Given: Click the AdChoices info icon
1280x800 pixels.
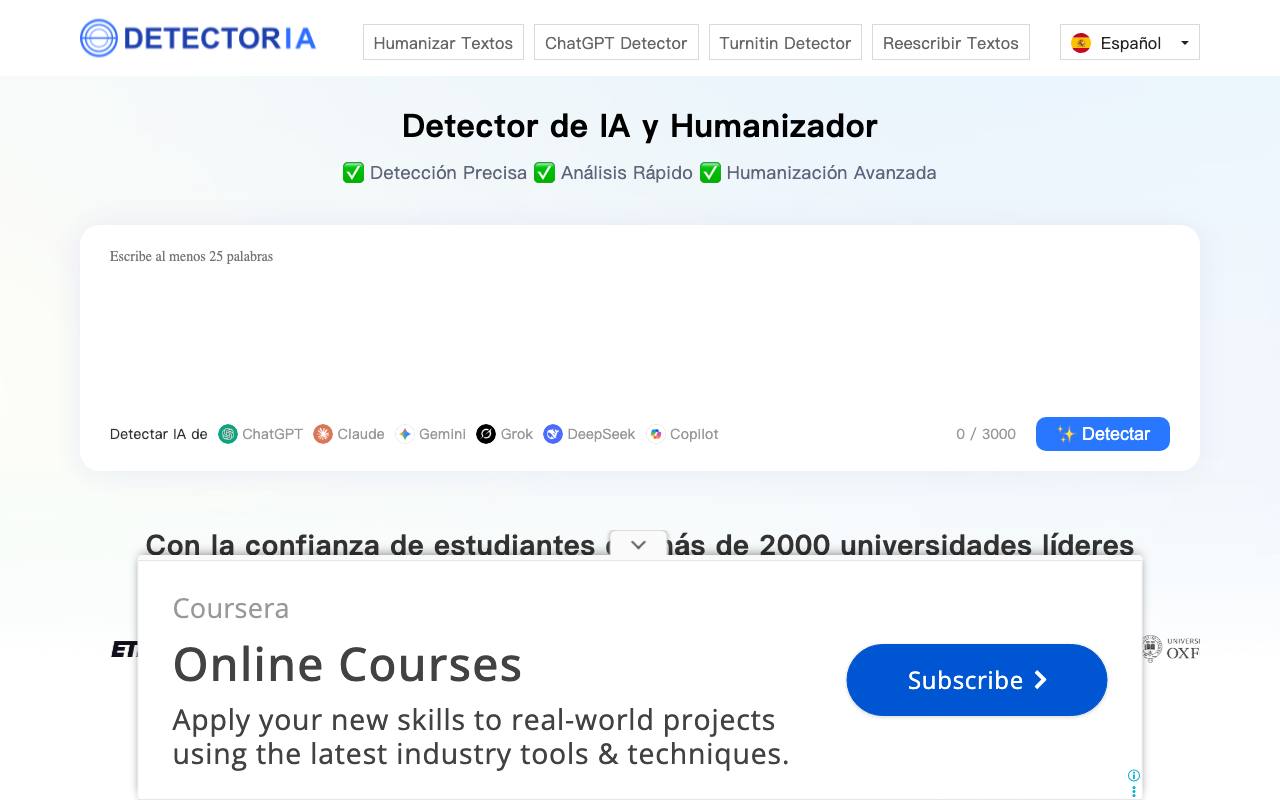Looking at the screenshot, I should coord(1134,775).
